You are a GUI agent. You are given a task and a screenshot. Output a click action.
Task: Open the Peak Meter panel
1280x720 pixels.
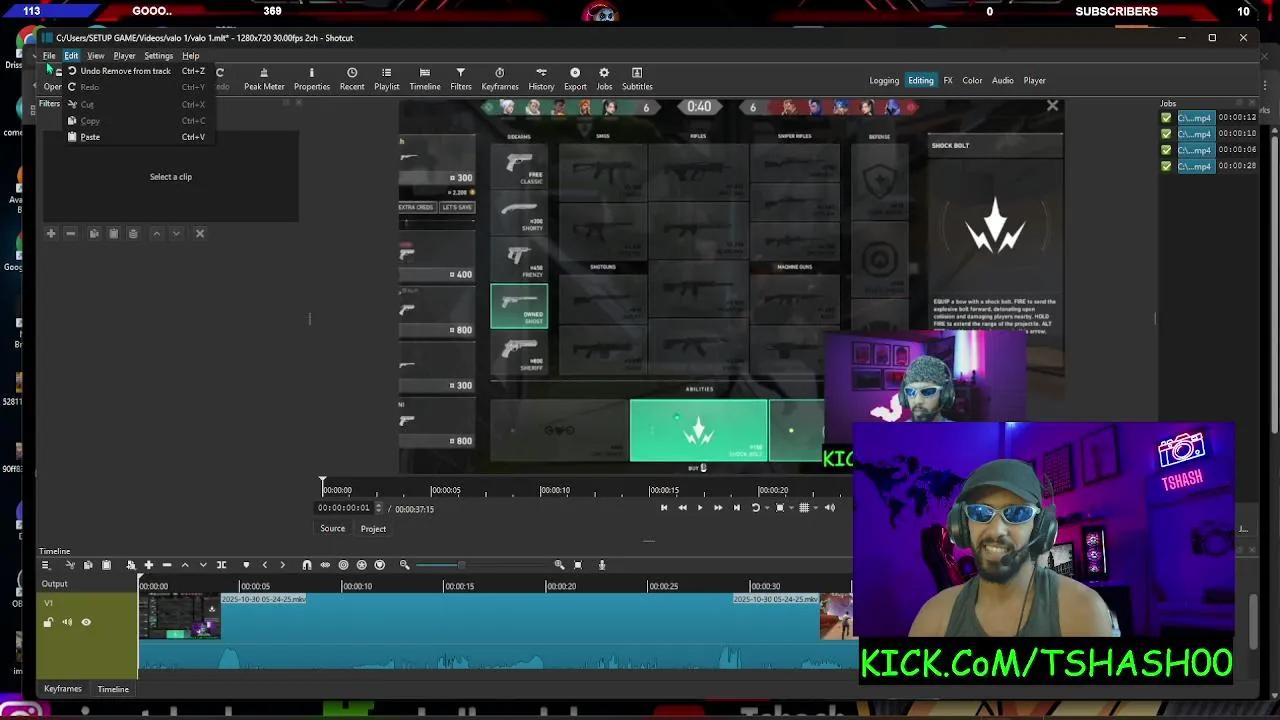click(264, 79)
